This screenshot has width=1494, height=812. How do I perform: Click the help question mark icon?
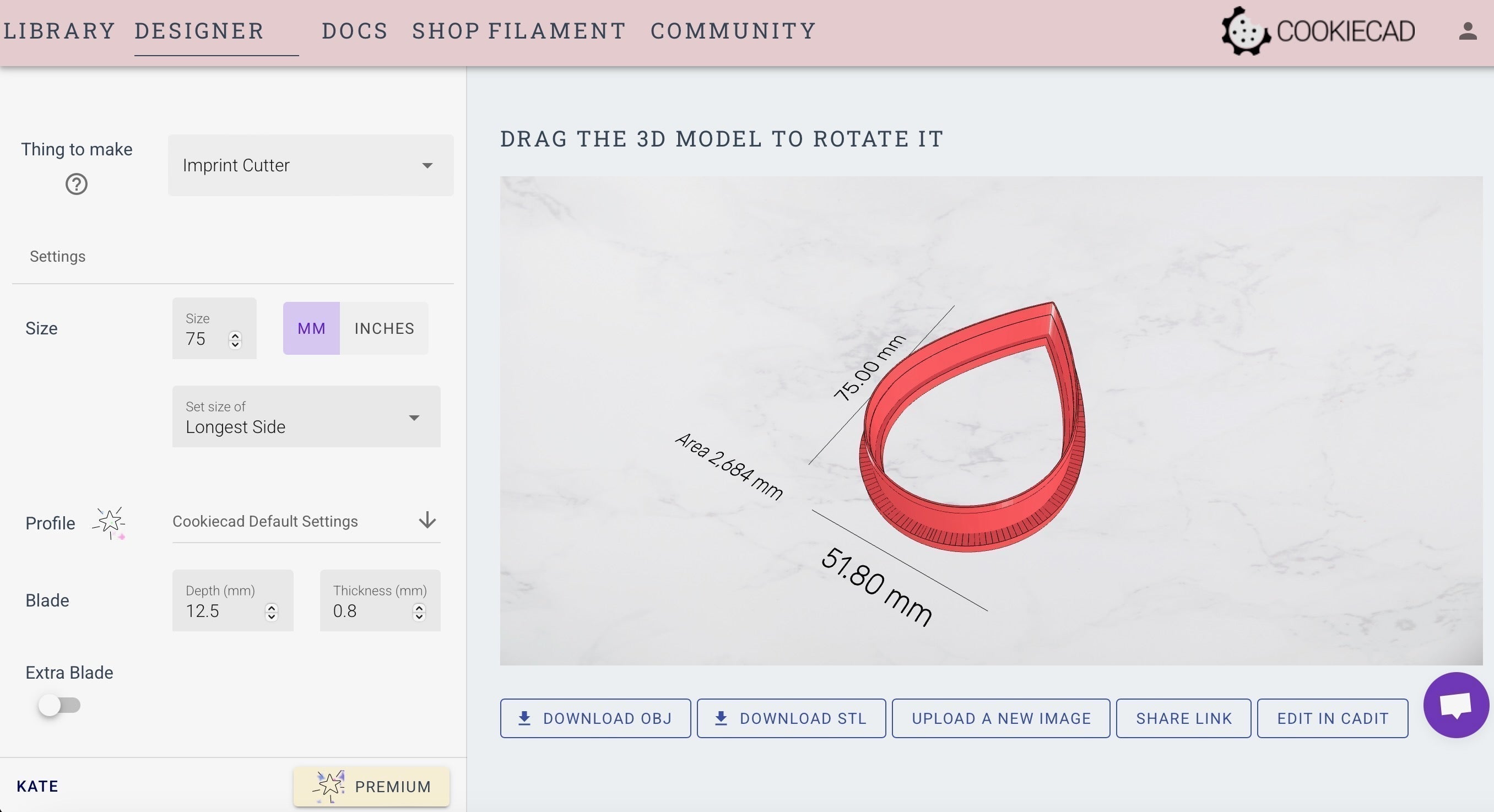76,185
